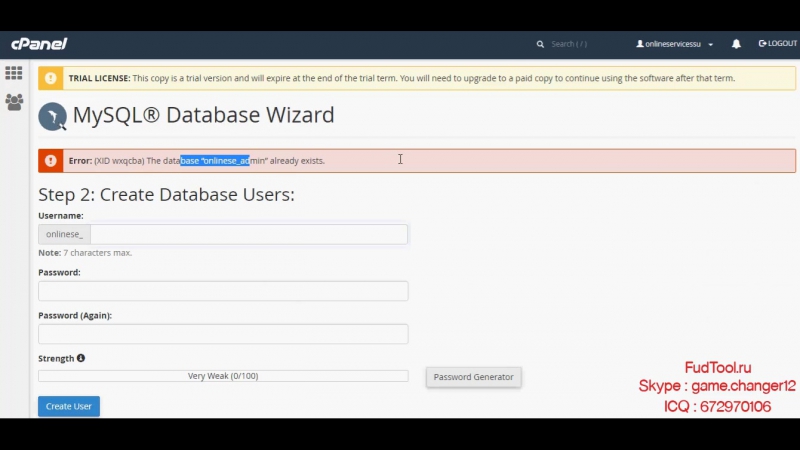800x450 pixels.
Task: Show password strength info icon
Action: tap(81, 358)
